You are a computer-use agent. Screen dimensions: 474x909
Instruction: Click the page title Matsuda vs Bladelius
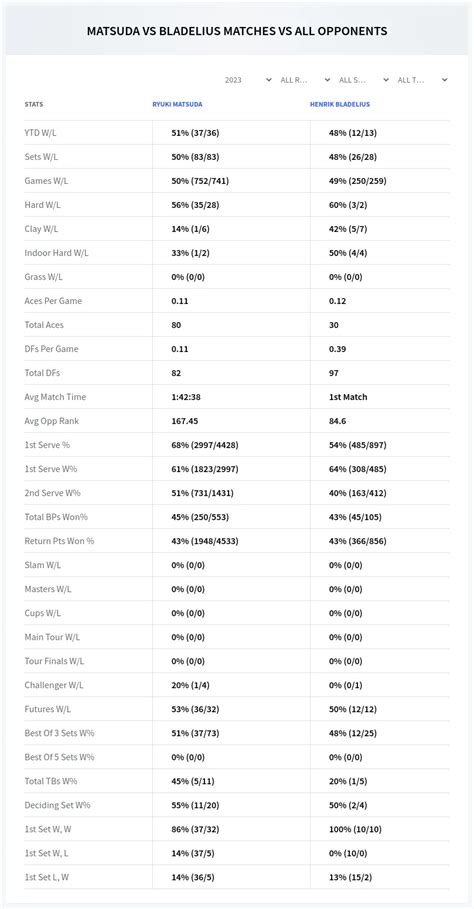click(237, 31)
